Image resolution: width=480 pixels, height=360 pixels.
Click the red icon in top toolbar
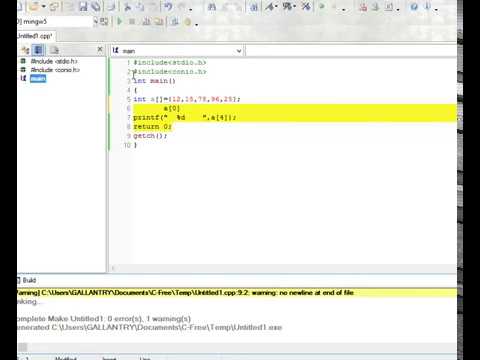(x=363, y=6)
